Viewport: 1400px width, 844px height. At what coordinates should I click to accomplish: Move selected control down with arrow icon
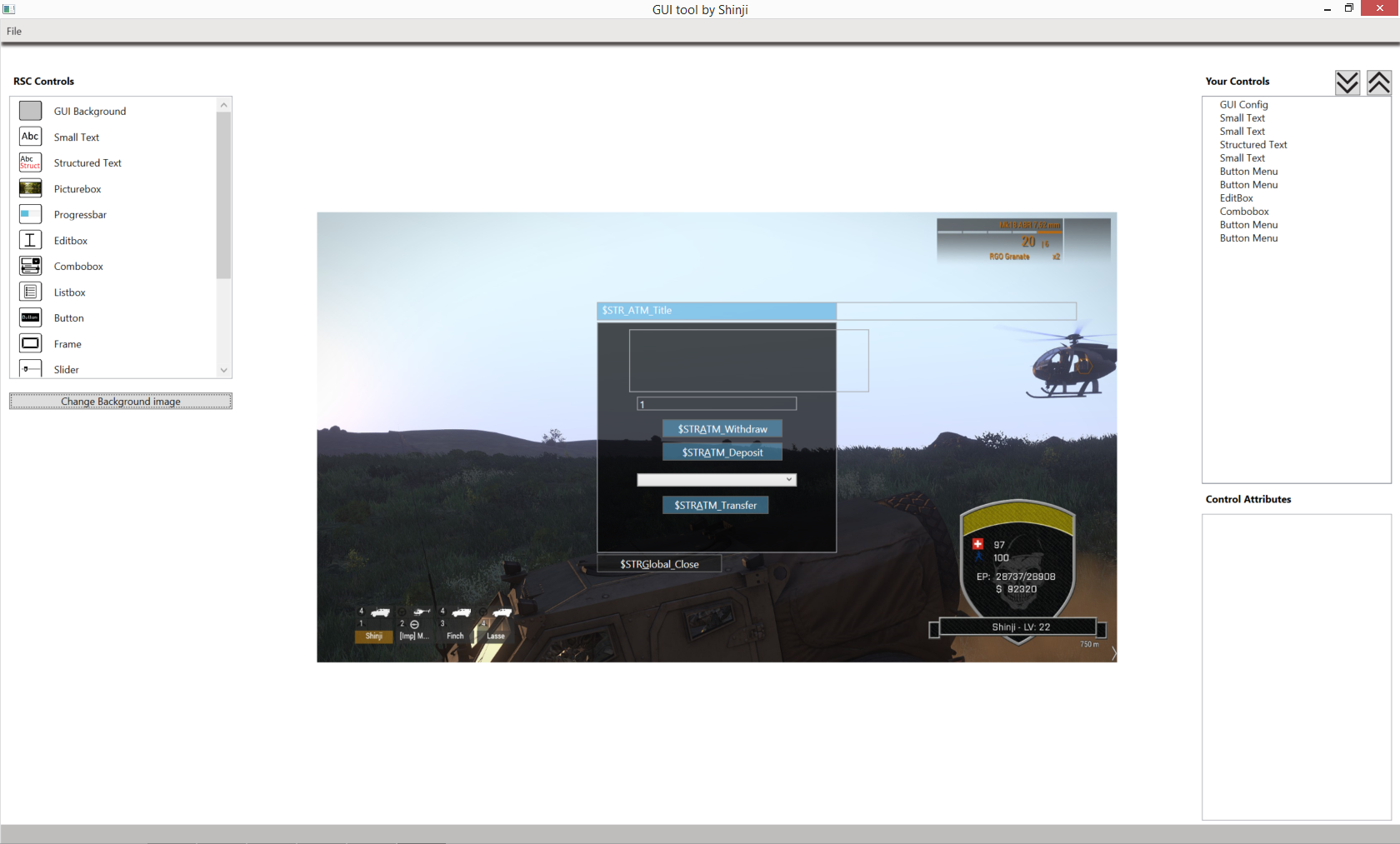1347,82
